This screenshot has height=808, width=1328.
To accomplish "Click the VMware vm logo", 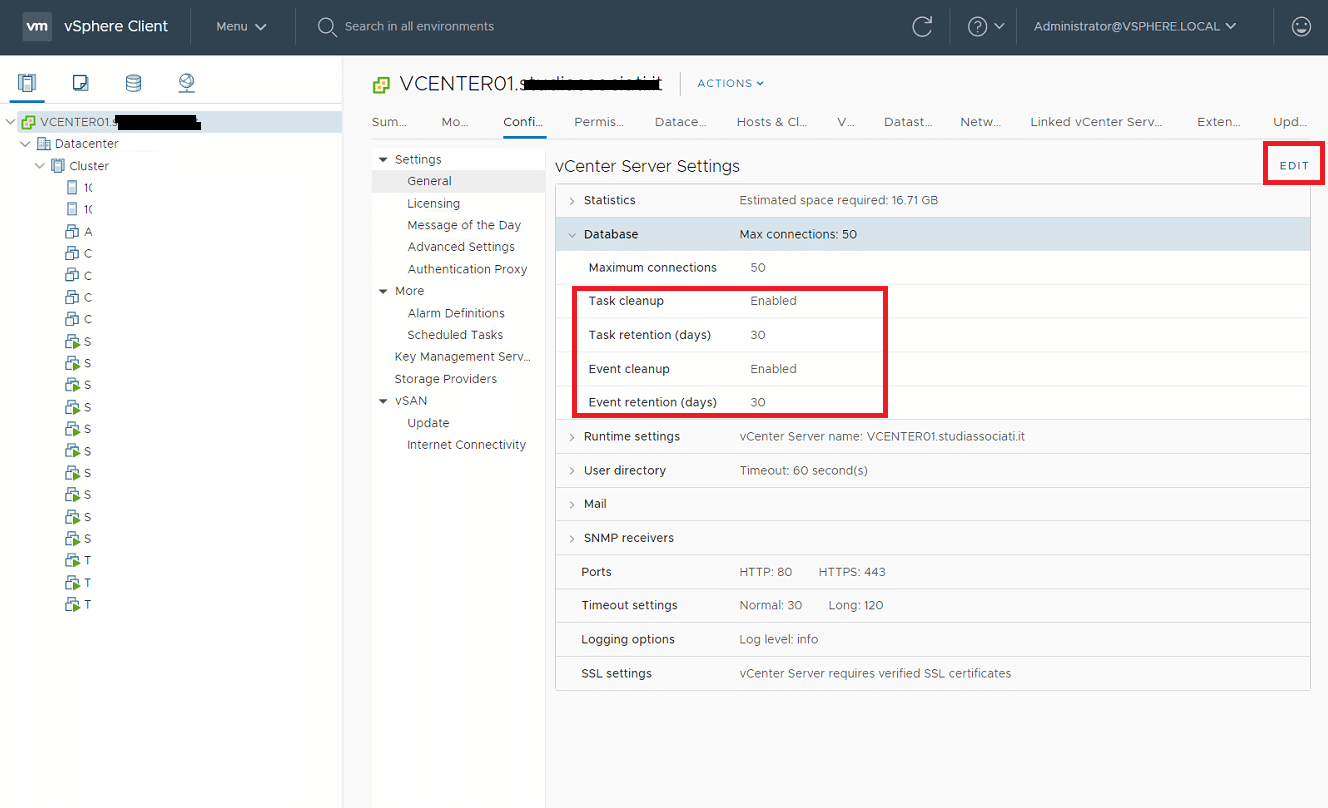I will coord(37,27).
